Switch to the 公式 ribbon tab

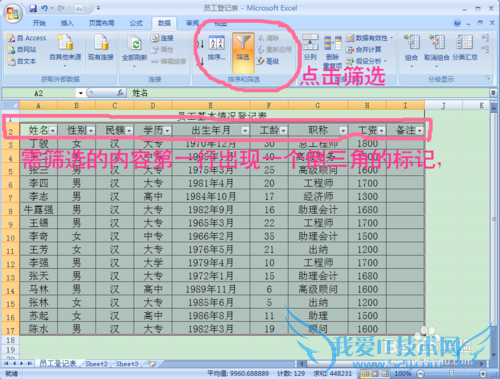point(136,23)
